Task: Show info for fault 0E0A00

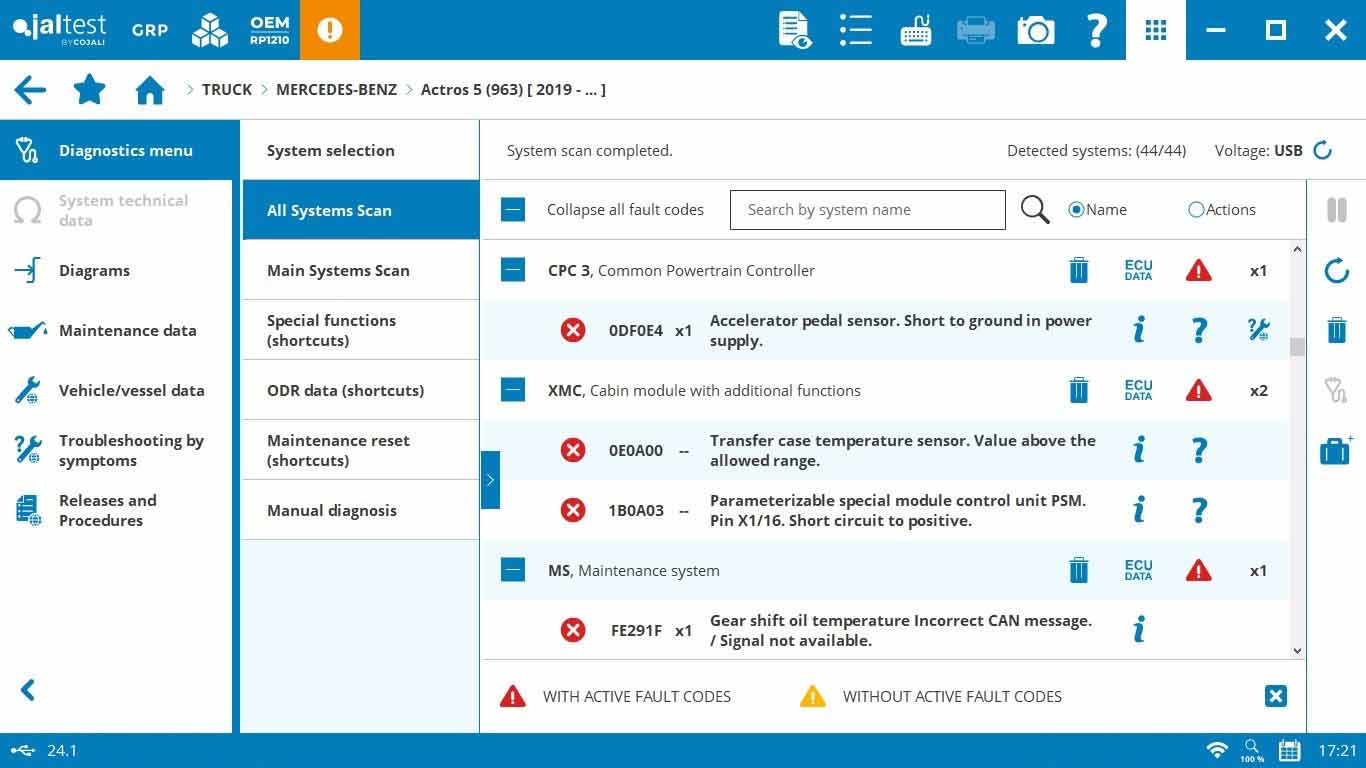Action: [1138, 450]
